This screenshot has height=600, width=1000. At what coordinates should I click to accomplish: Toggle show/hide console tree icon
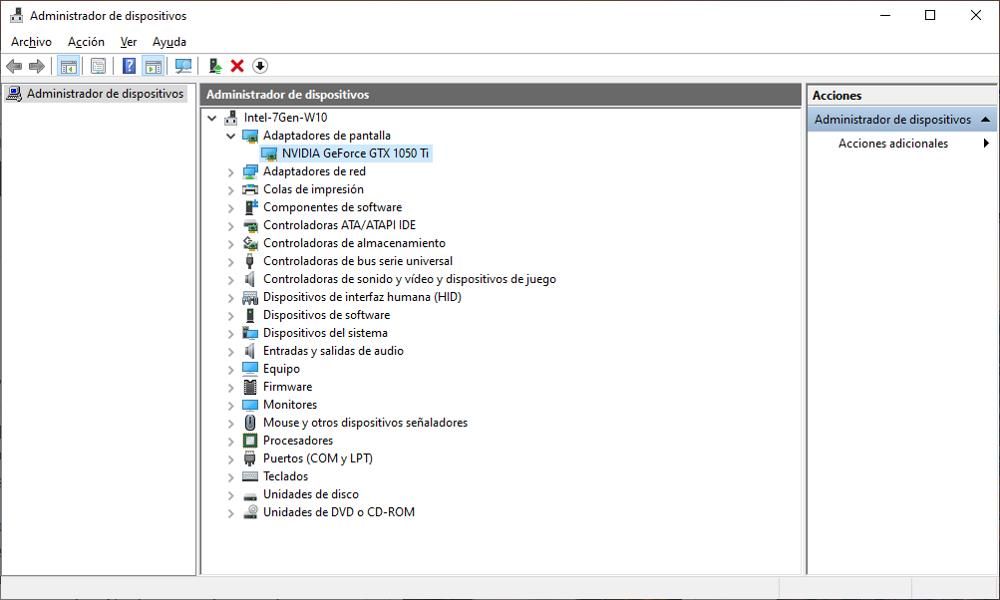tap(69, 66)
